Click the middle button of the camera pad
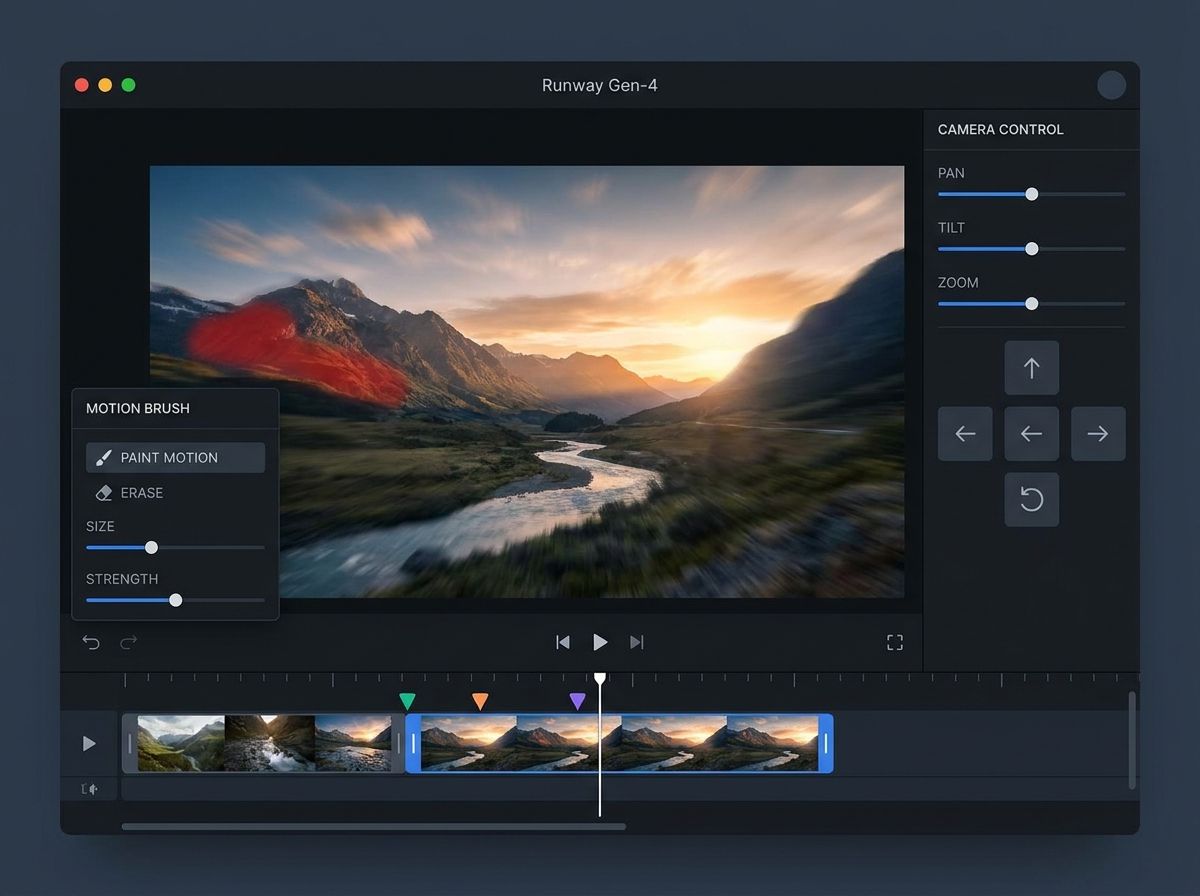The height and width of the screenshot is (896, 1200). click(1031, 434)
